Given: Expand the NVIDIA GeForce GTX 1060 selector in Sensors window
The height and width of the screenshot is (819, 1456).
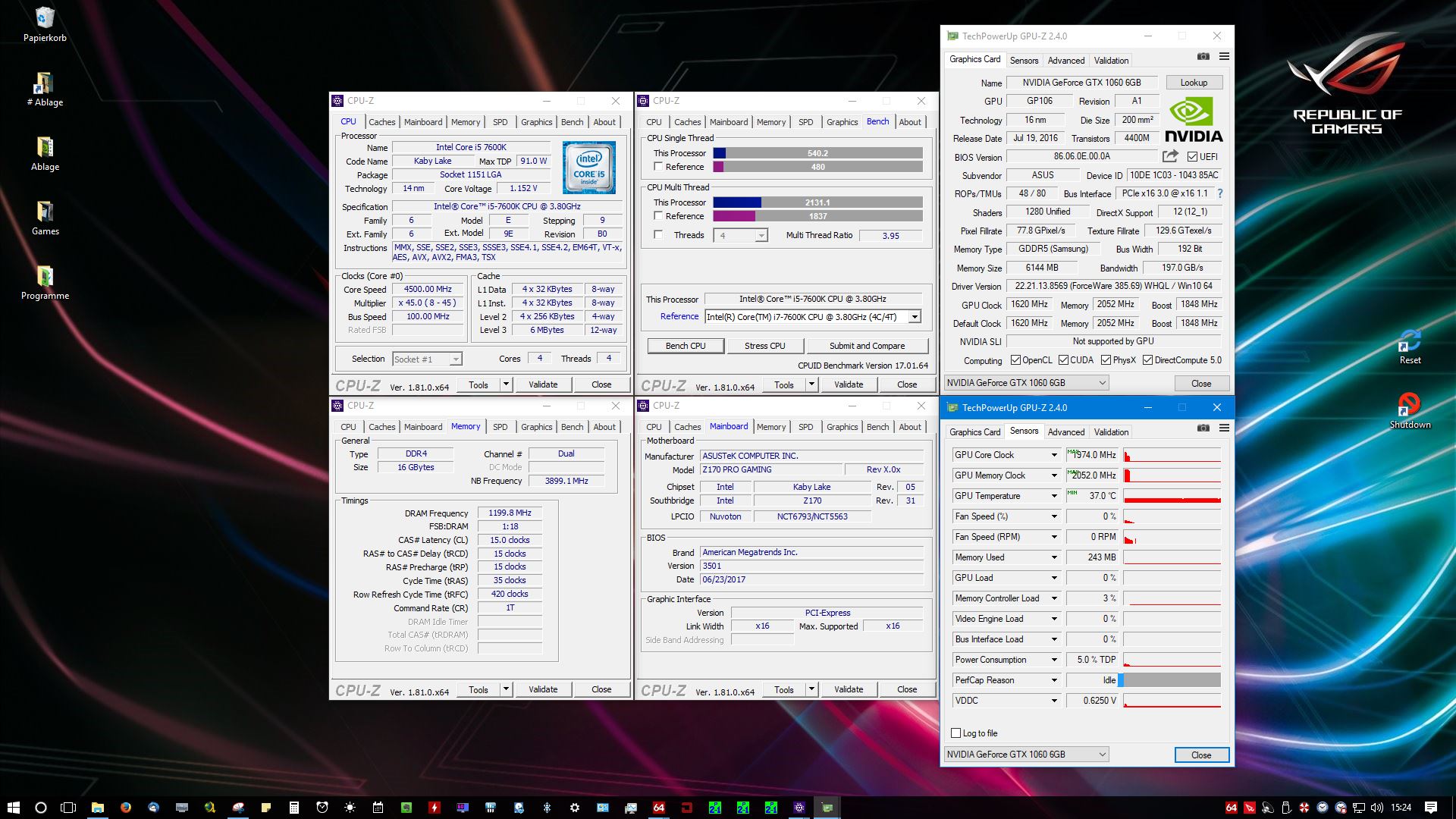Looking at the screenshot, I should click(x=1102, y=755).
